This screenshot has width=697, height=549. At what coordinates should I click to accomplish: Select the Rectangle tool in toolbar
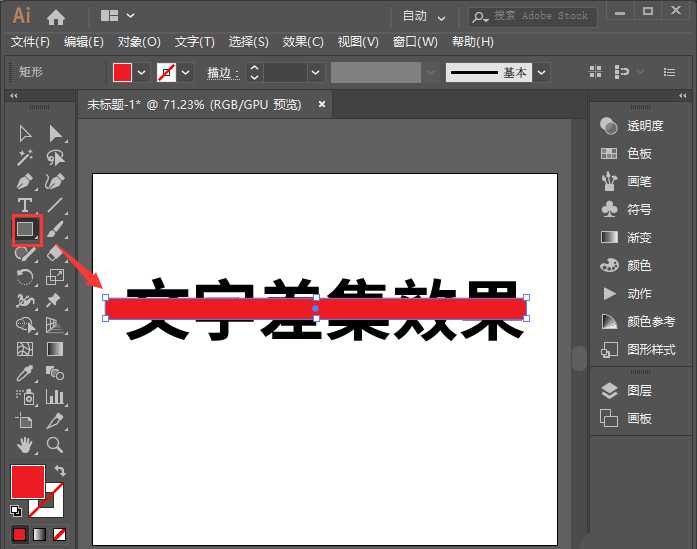(25, 229)
